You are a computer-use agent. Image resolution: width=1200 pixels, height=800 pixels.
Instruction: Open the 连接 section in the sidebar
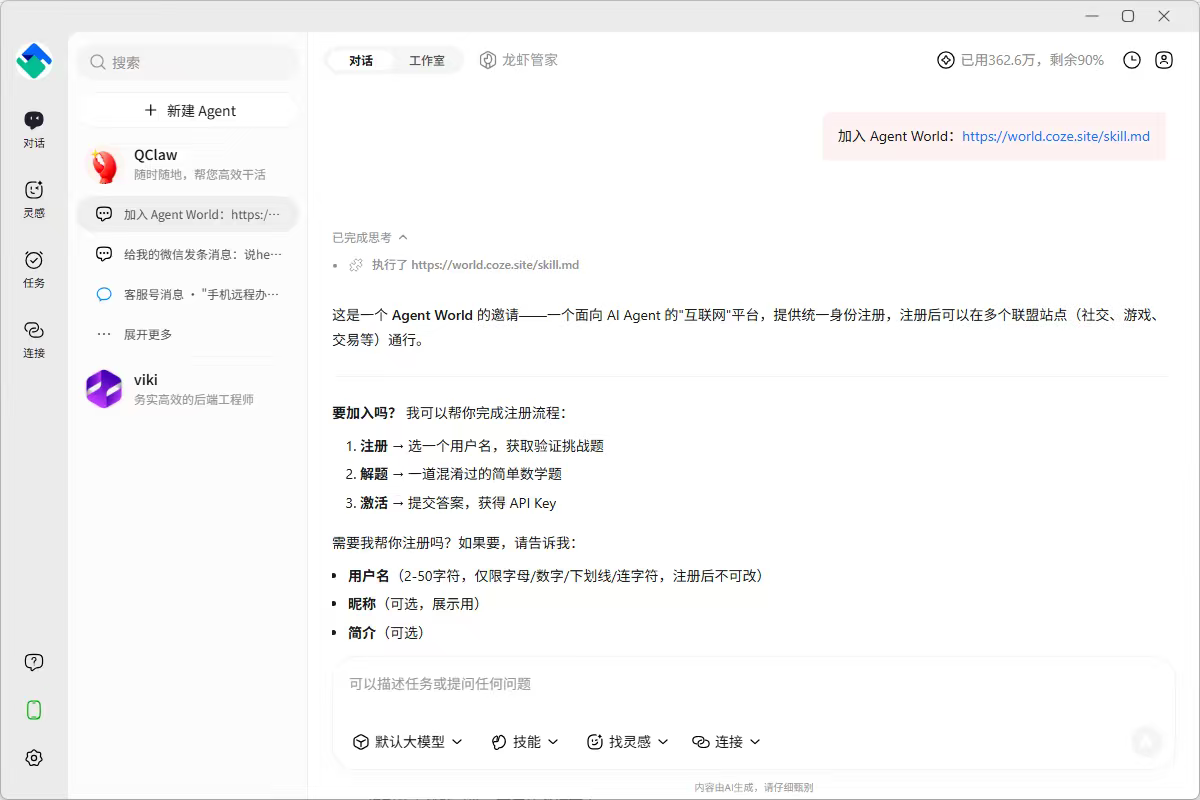click(x=34, y=339)
